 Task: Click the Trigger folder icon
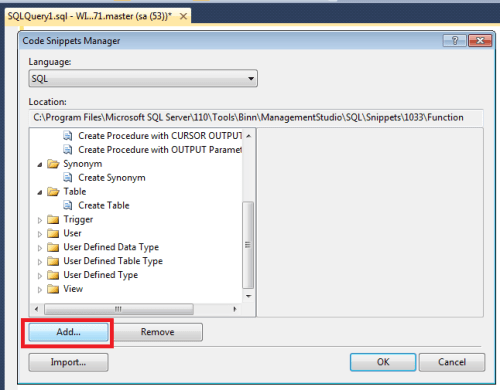[53, 219]
